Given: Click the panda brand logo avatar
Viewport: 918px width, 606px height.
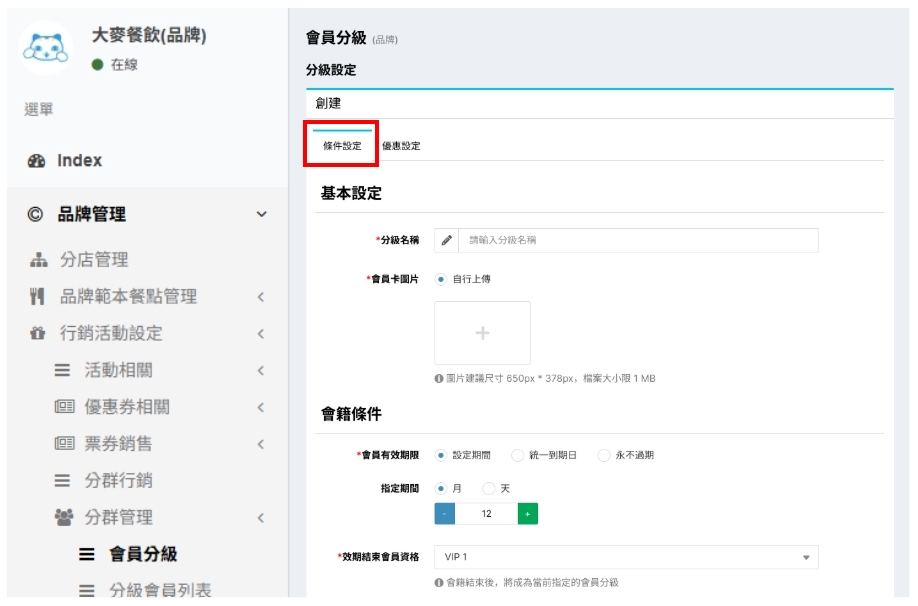Looking at the screenshot, I should [x=46, y=48].
